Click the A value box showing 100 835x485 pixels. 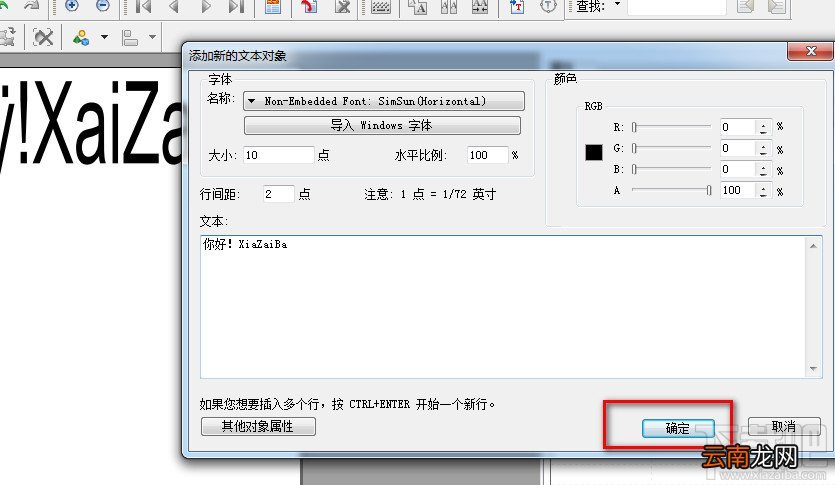coord(738,190)
